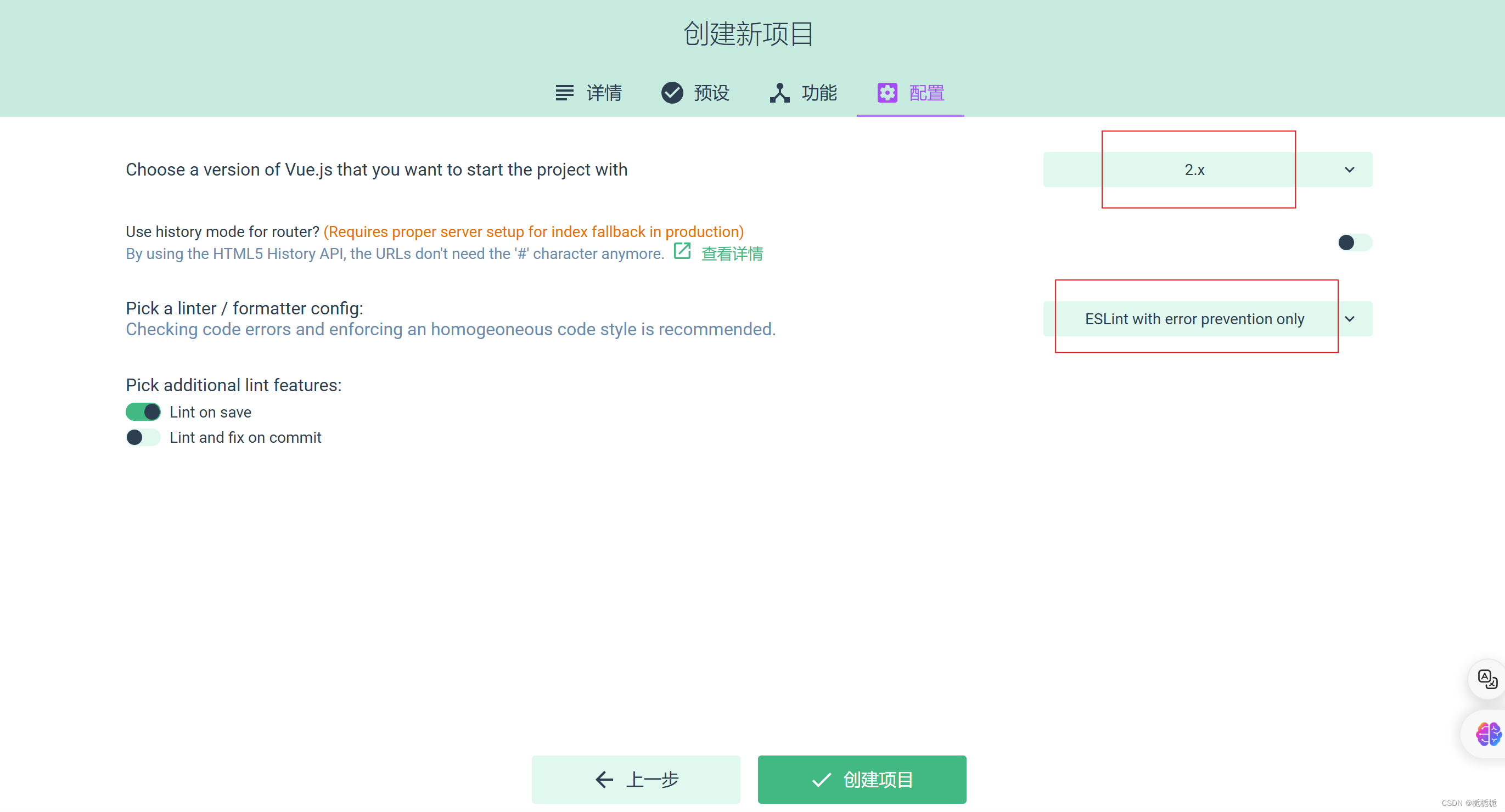Switch to the 预设 tab
The image size is (1505, 812).
pos(695,92)
